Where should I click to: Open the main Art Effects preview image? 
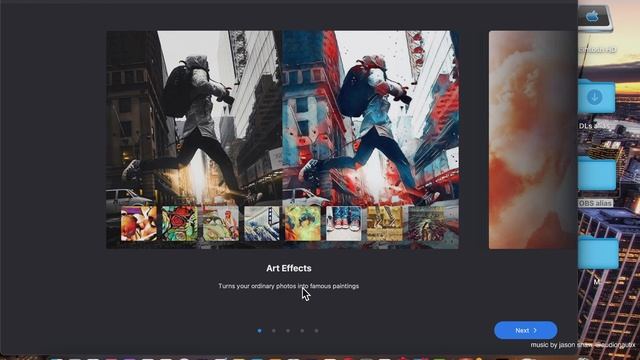coord(282,140)
